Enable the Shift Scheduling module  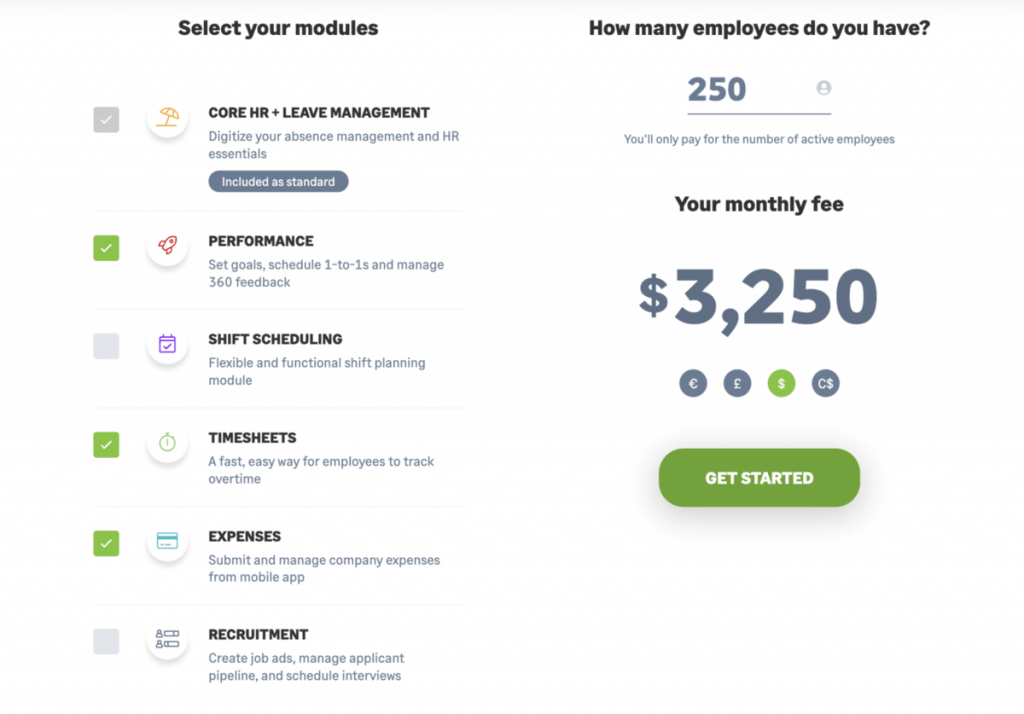[106, 345]
